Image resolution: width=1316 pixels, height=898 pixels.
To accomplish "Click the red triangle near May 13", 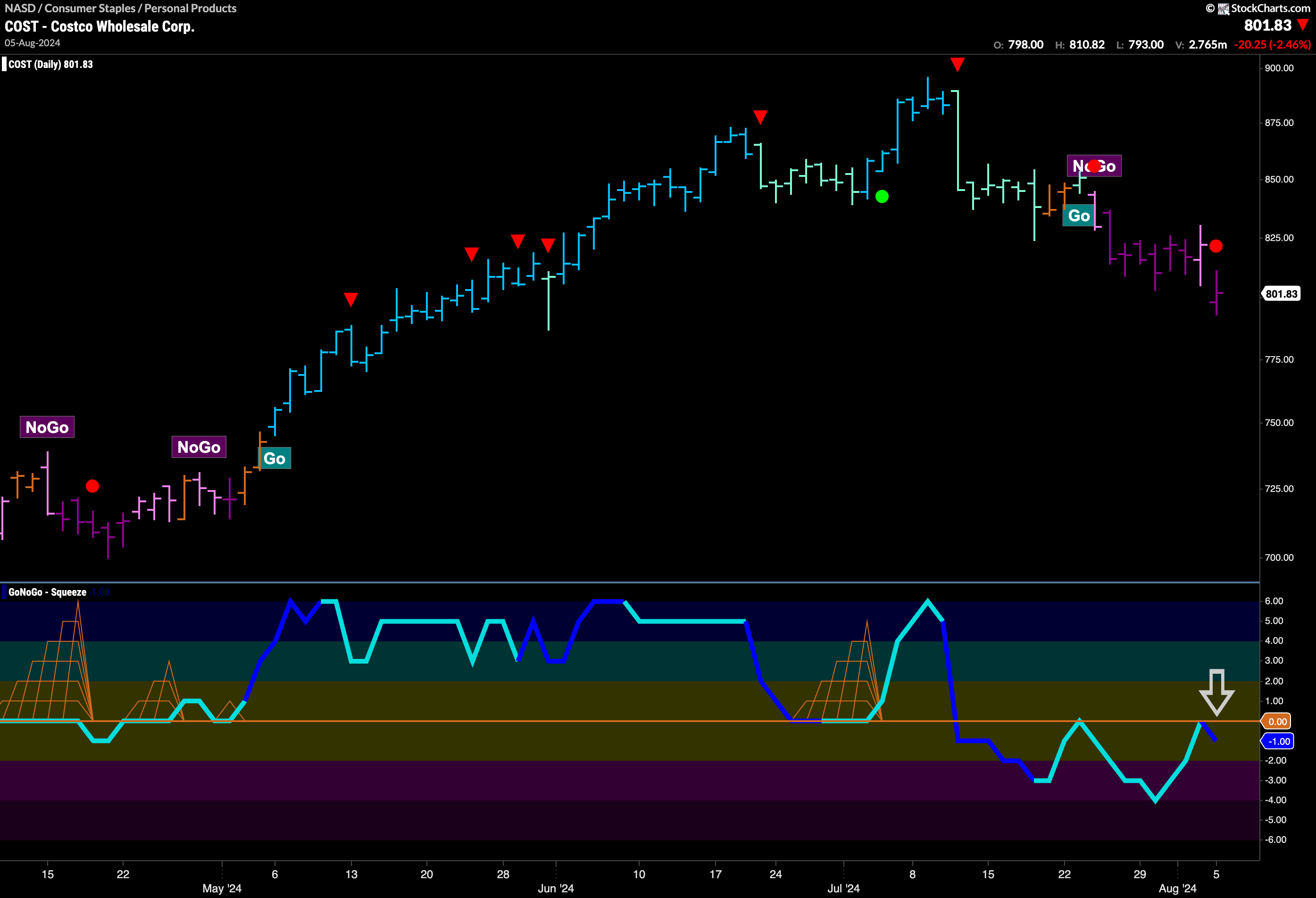I will (x=350, y=299).
